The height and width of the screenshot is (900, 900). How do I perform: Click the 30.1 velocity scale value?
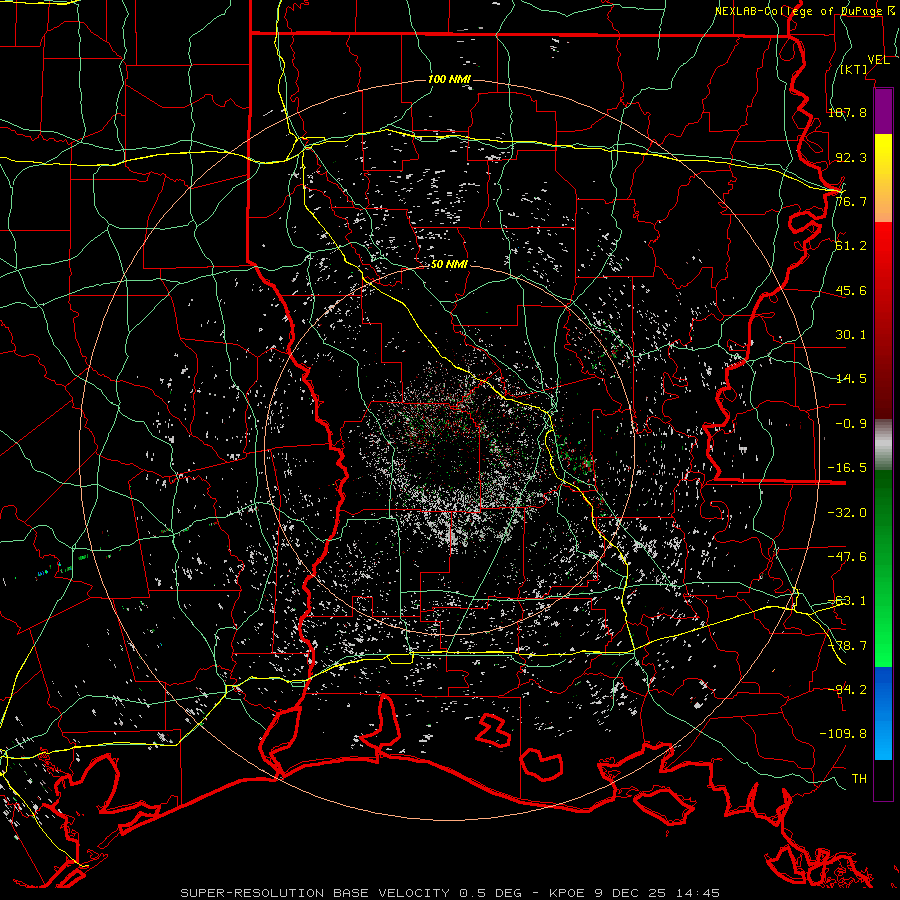(x=851, y=335)
